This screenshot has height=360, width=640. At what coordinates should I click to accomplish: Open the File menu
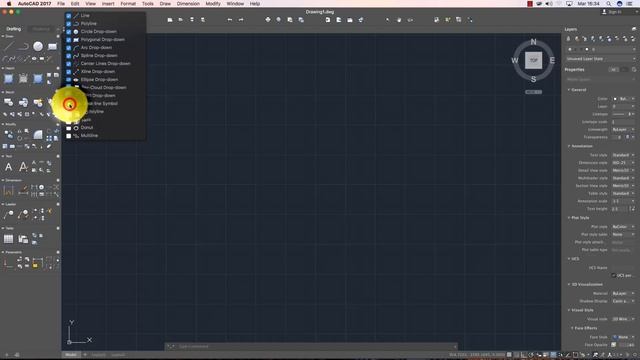pyautogui.click(x=61, y=4)
